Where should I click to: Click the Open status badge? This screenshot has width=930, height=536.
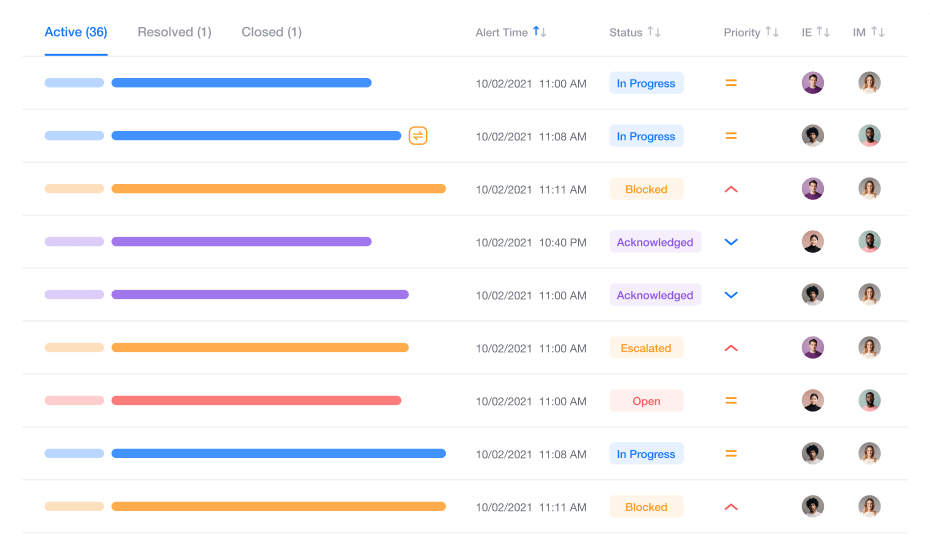coord(646,401)
